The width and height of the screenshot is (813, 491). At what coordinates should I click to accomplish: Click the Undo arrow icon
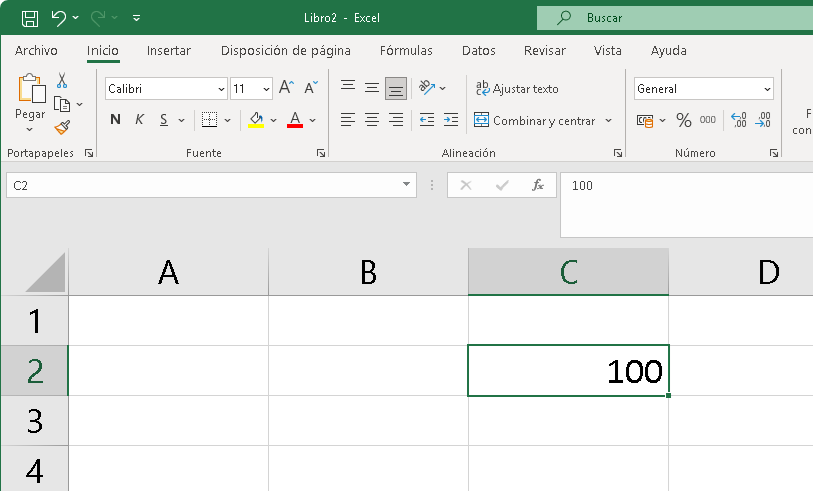[58, 18]
